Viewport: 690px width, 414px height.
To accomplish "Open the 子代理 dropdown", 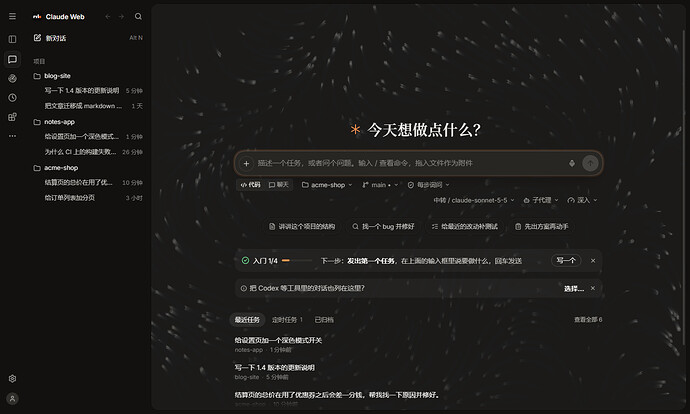I will click(541, 200).
